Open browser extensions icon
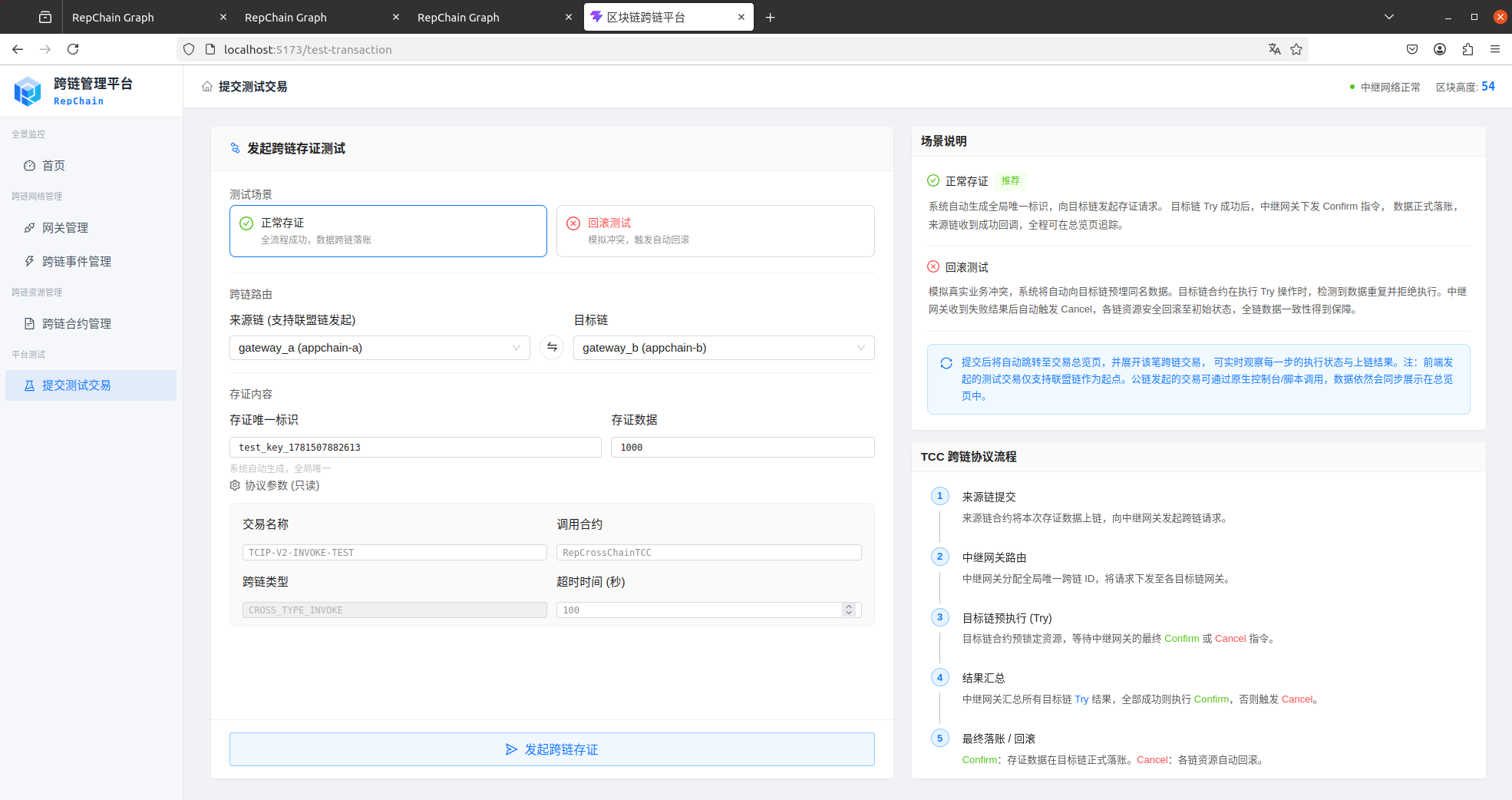 (x=1467, y=49)
